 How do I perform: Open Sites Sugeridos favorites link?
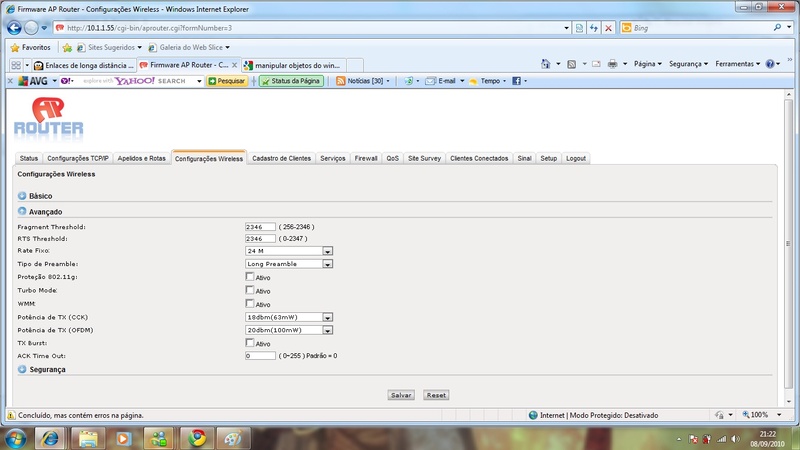pos(109,47)
